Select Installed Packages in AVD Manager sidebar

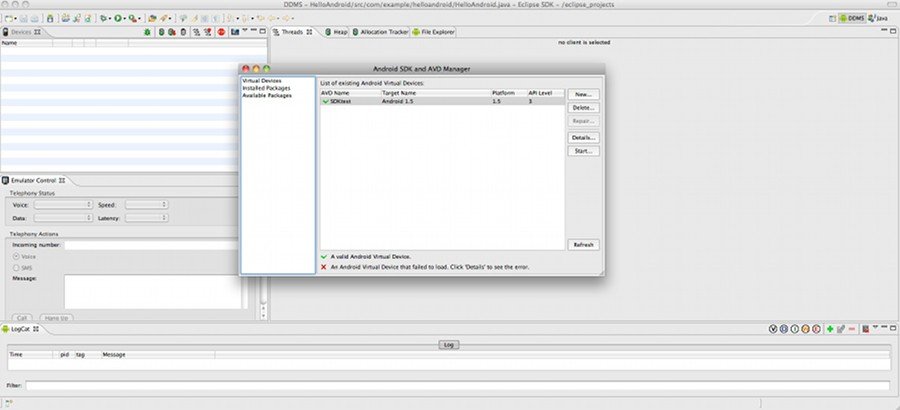click(x=266, y=88)
